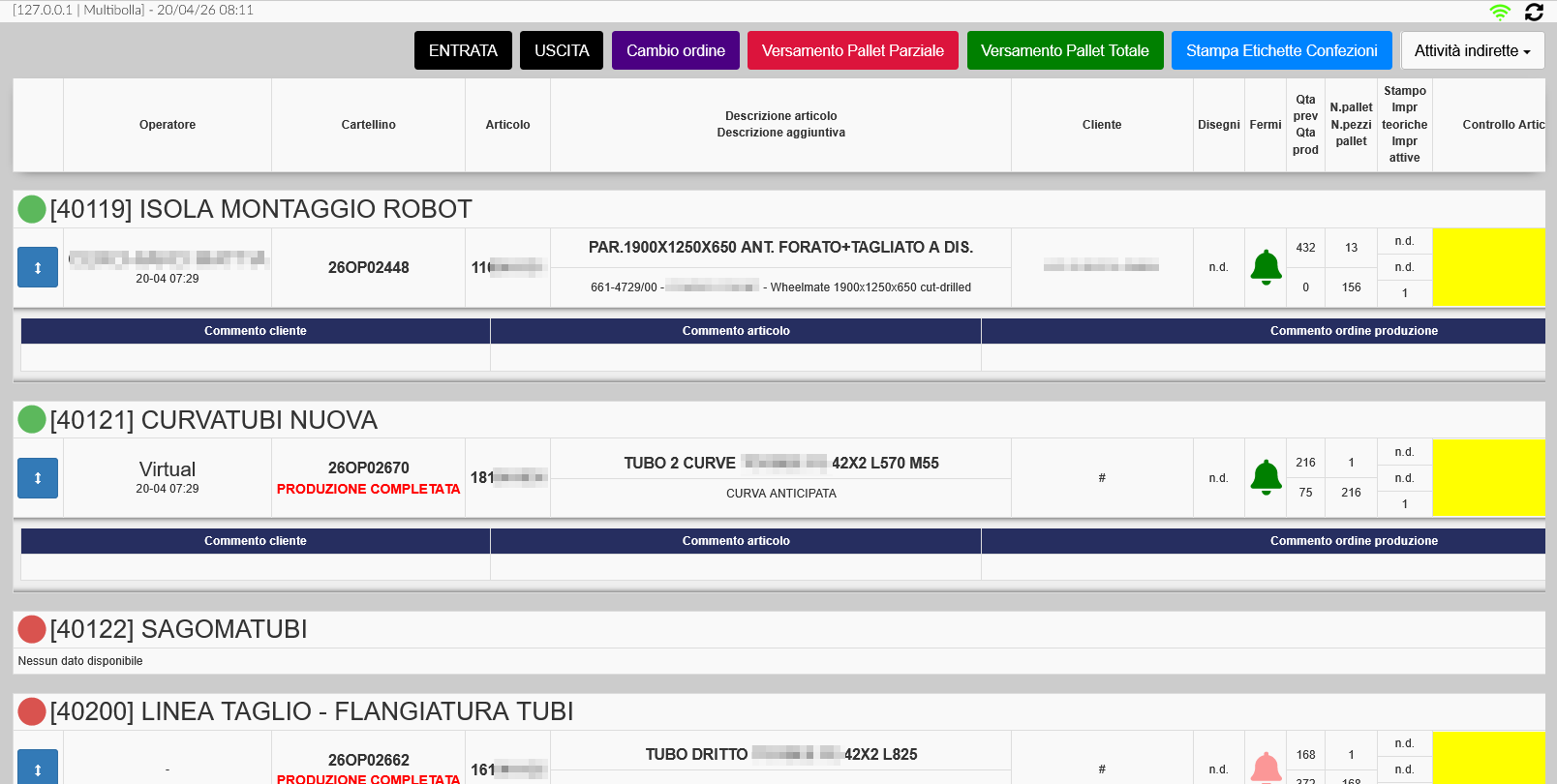Click yellow Controllo cell for 26OP02670
This screenshot has height=784, width=1557.
(x=1488, y=478)
